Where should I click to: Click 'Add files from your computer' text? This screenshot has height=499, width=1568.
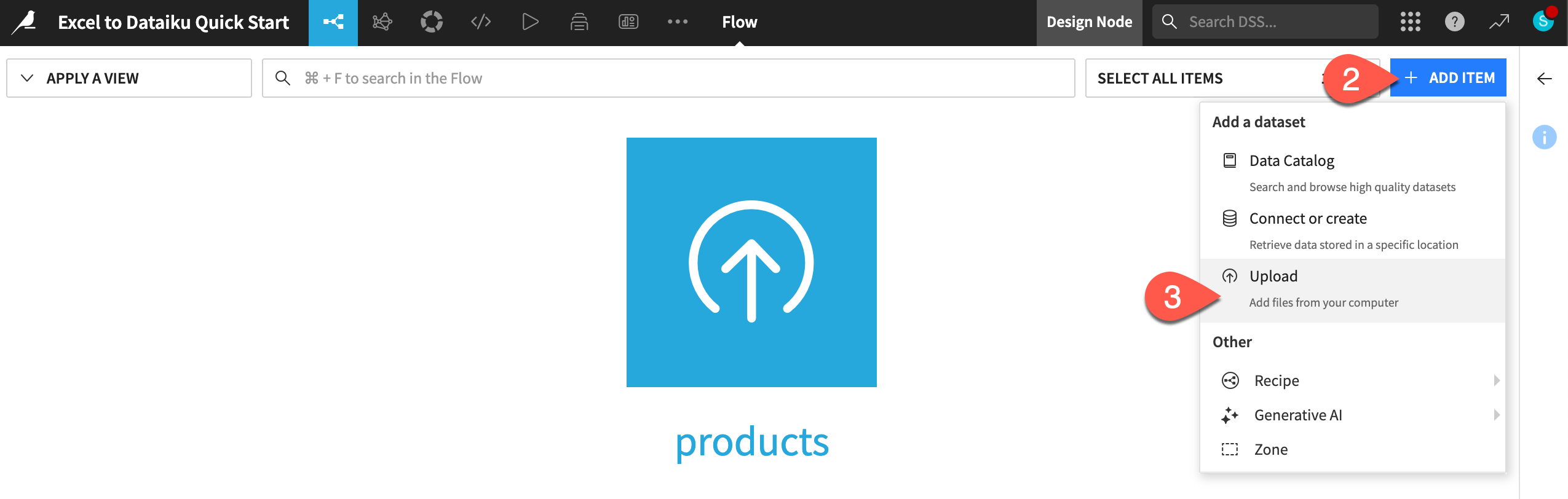pos(1323,302)
